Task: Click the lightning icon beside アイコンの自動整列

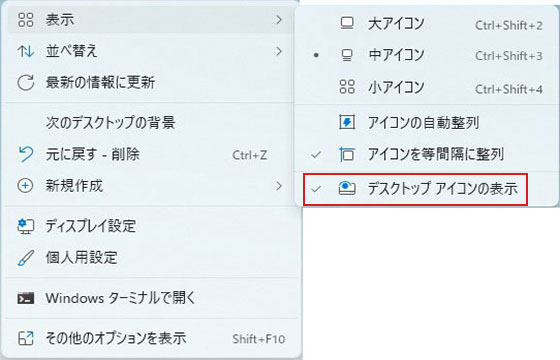Action: coord(347,122)
